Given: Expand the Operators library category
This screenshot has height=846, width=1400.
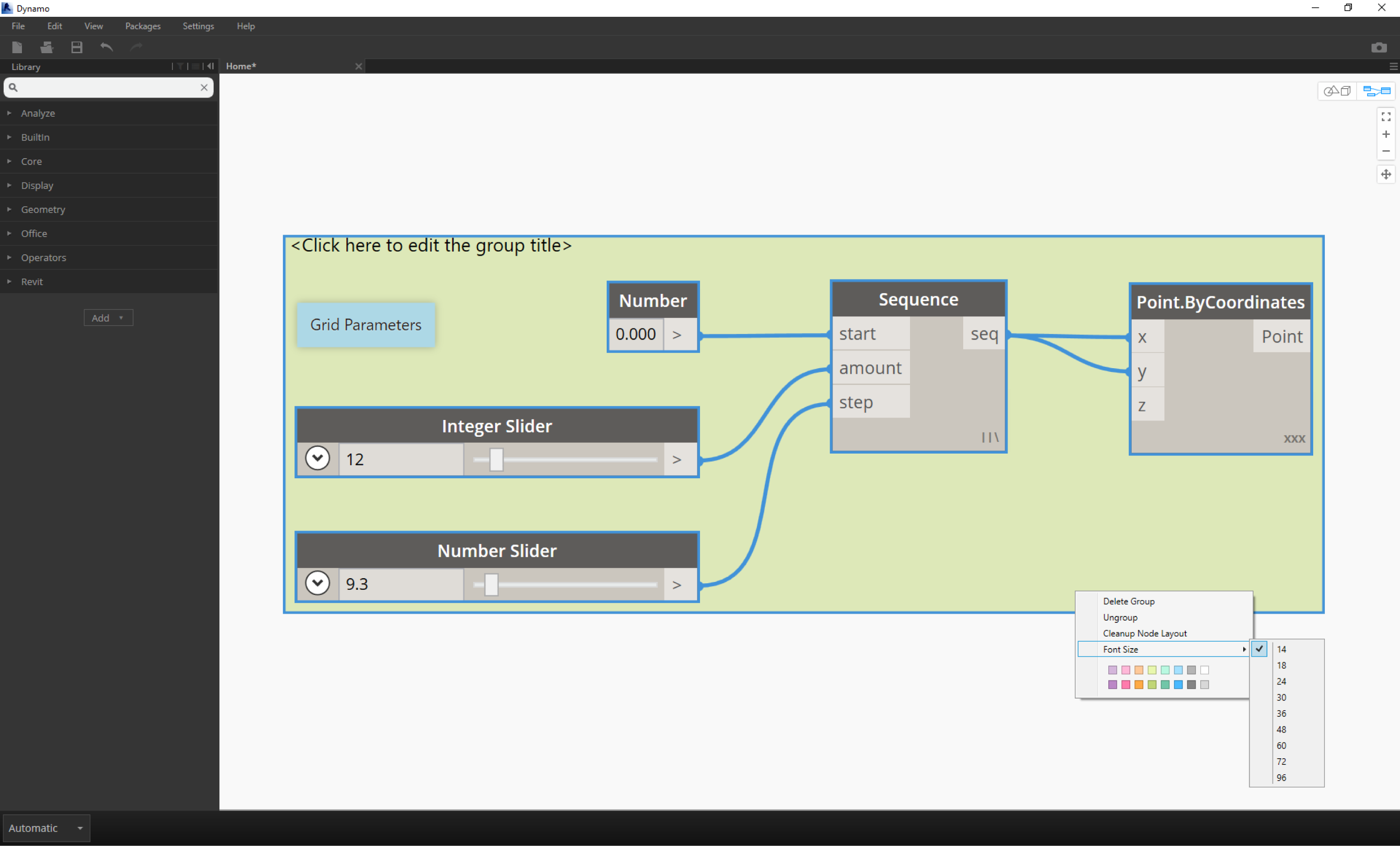Looking at the screenshot, I should tap(109, 258).
